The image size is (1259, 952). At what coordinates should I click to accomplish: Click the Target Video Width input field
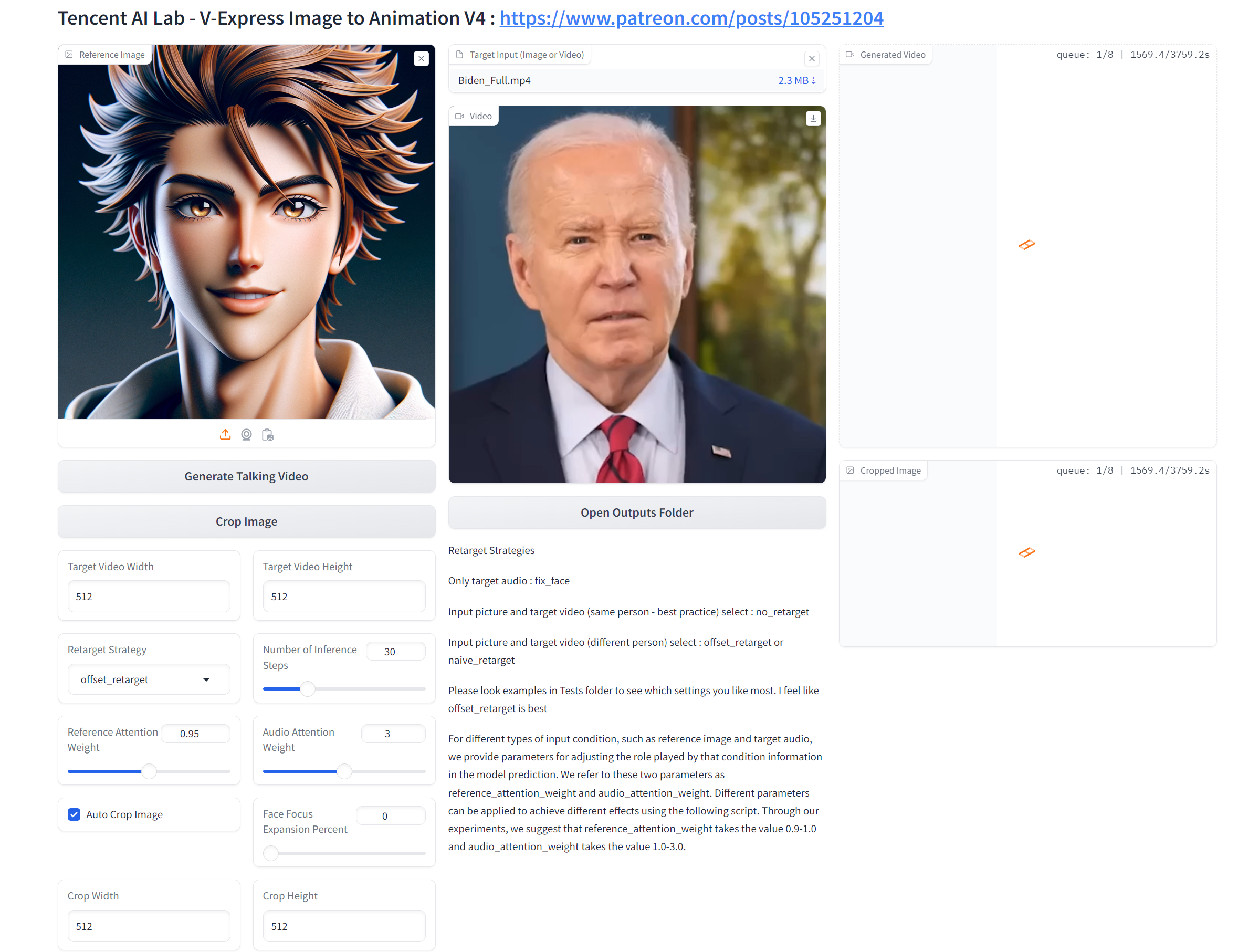click(149, 596)
